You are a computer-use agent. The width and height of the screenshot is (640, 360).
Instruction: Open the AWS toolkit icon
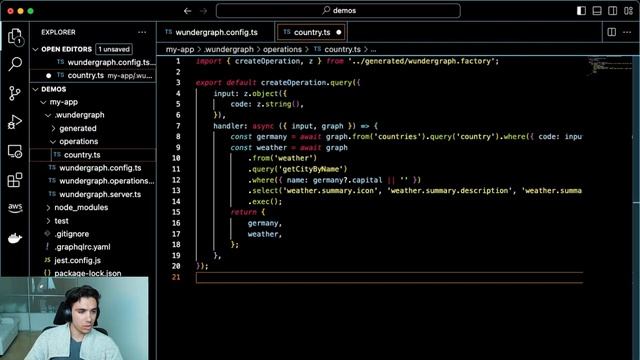[15, 208]
